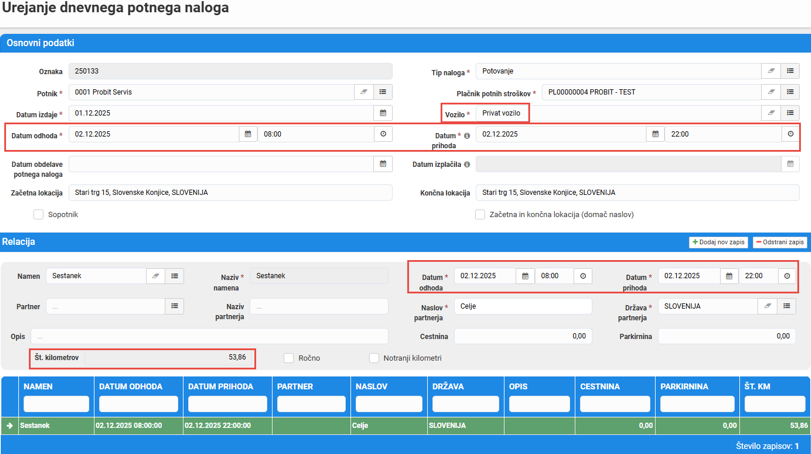The width and height of the screenshot is (811, 454).
Task: Clear Država partnerja with eraser icon
Action: 768,306
